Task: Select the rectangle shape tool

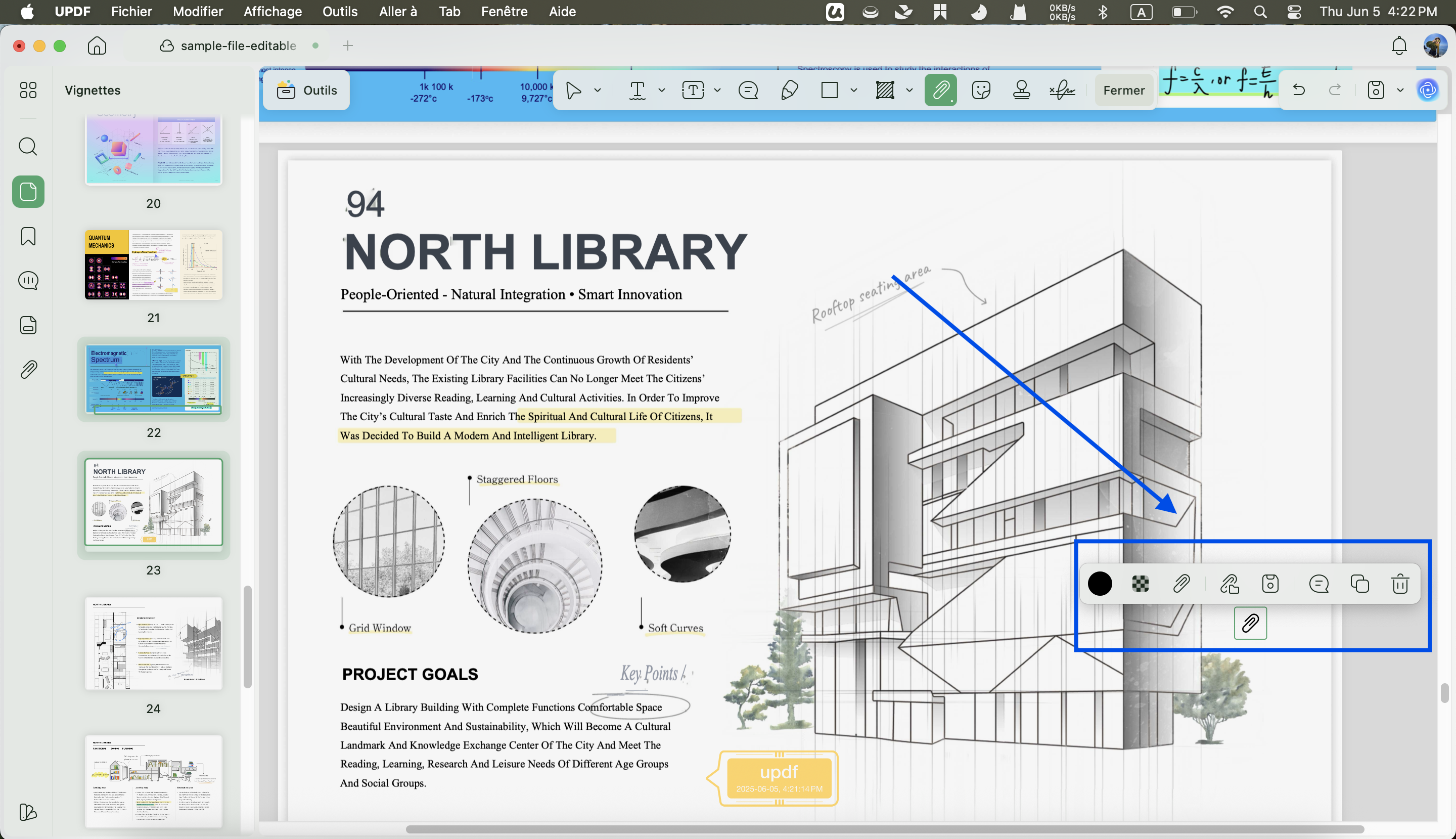Action: 830,91
